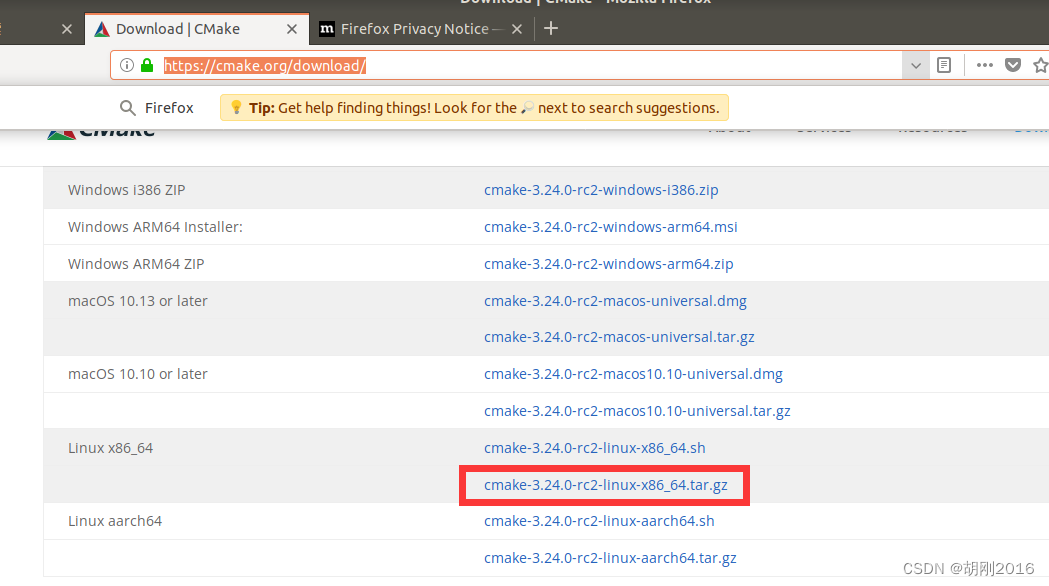Close the Firefox Privacy Notice tab
Screen dimensions: 1049x586
(516, 29)
